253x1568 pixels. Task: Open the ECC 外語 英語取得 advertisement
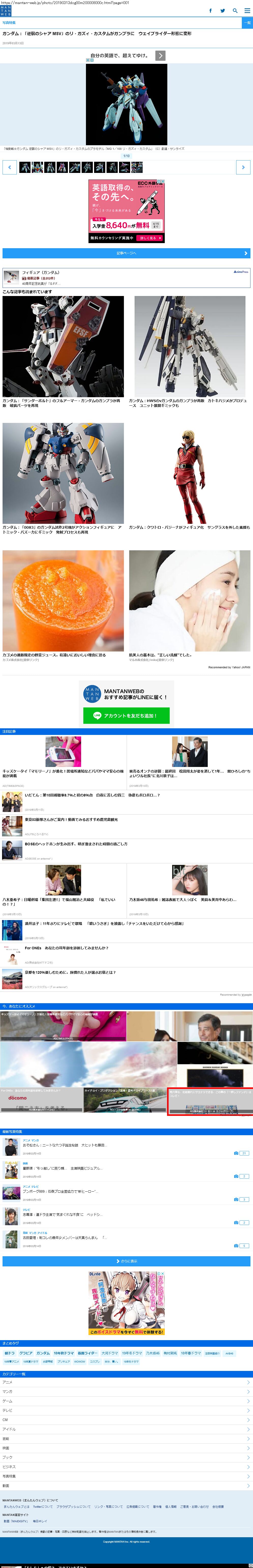(127, 211)
